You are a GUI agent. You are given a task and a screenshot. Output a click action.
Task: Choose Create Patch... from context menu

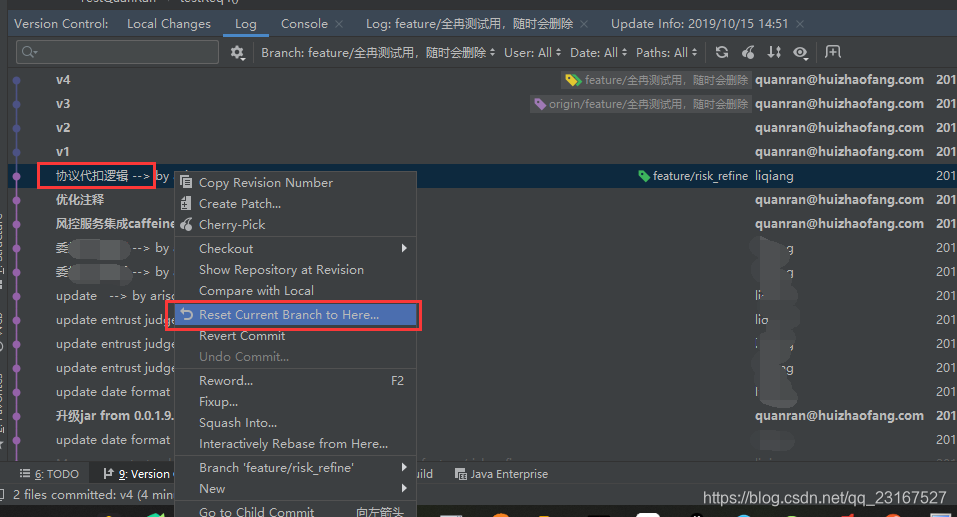click(295, 204)
